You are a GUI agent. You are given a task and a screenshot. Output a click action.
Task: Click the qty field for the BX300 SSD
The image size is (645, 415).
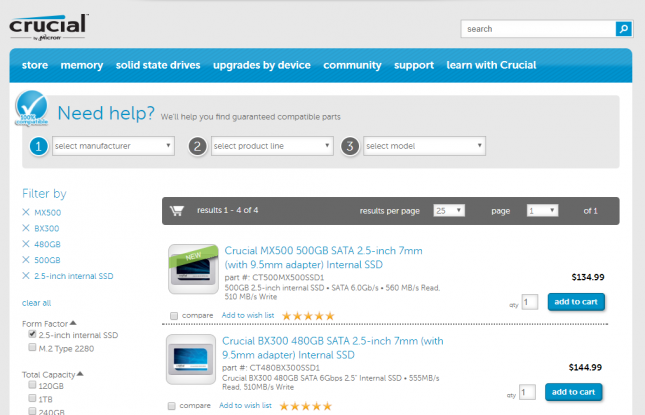coord(527,392)
